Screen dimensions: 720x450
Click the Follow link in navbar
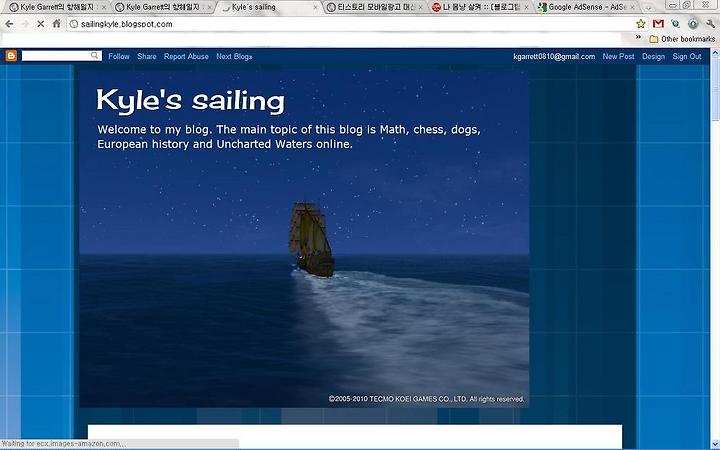coord(119,56)
